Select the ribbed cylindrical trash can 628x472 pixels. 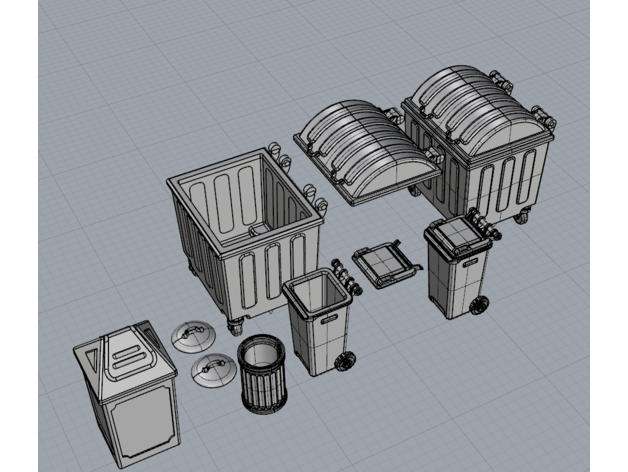click(264, 373)
